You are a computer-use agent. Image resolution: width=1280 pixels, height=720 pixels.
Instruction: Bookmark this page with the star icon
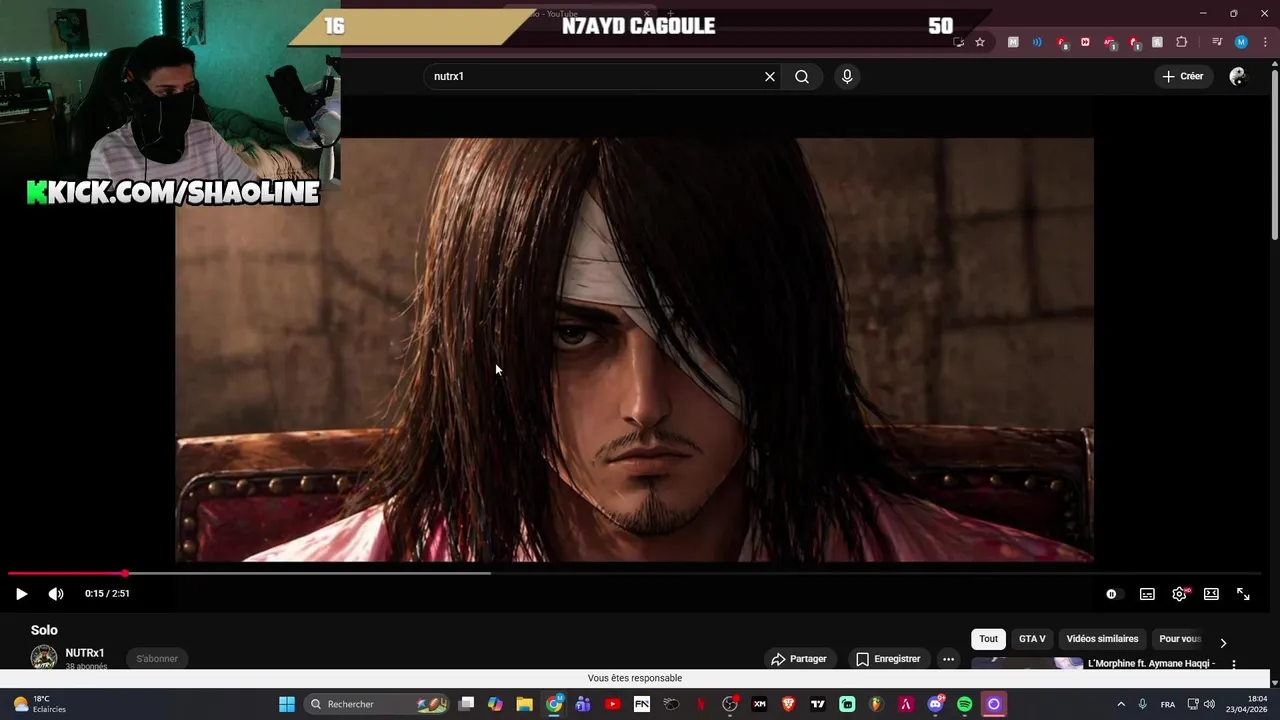click(x=980, y=42)
